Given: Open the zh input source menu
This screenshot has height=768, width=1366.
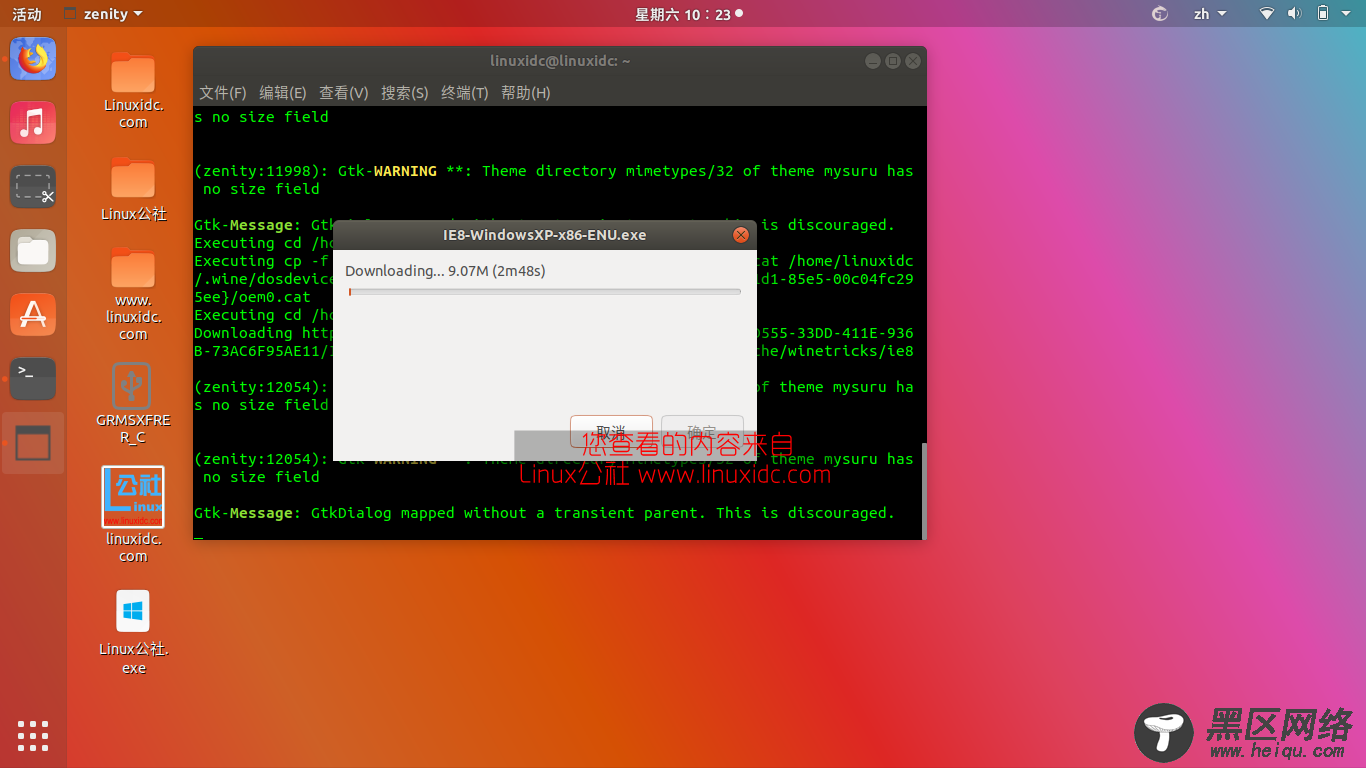Looking at the screenshot, I should click(1209, 14).
